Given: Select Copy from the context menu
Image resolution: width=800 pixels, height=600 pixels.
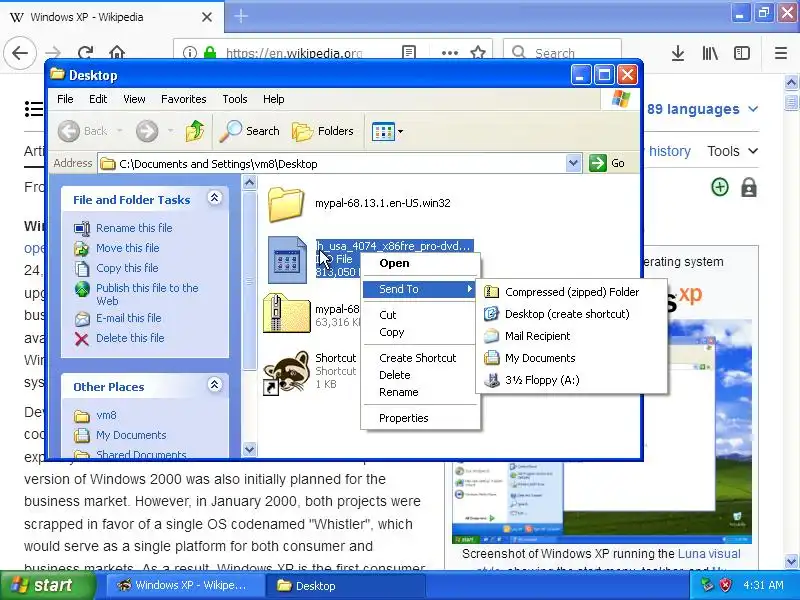Looking at the screenshot, I should [420, 332].
